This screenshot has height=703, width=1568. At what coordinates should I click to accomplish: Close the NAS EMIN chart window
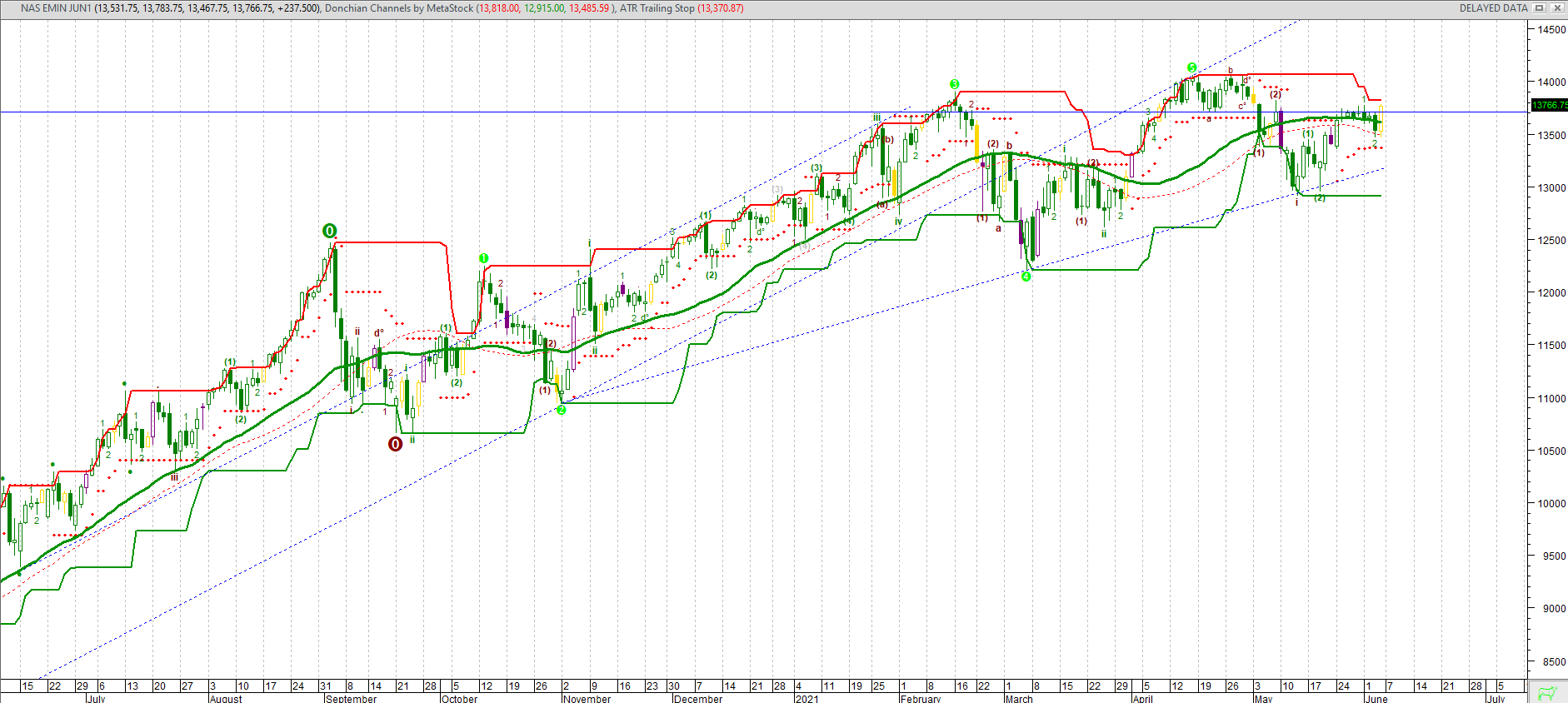(x=1556, y=8)
